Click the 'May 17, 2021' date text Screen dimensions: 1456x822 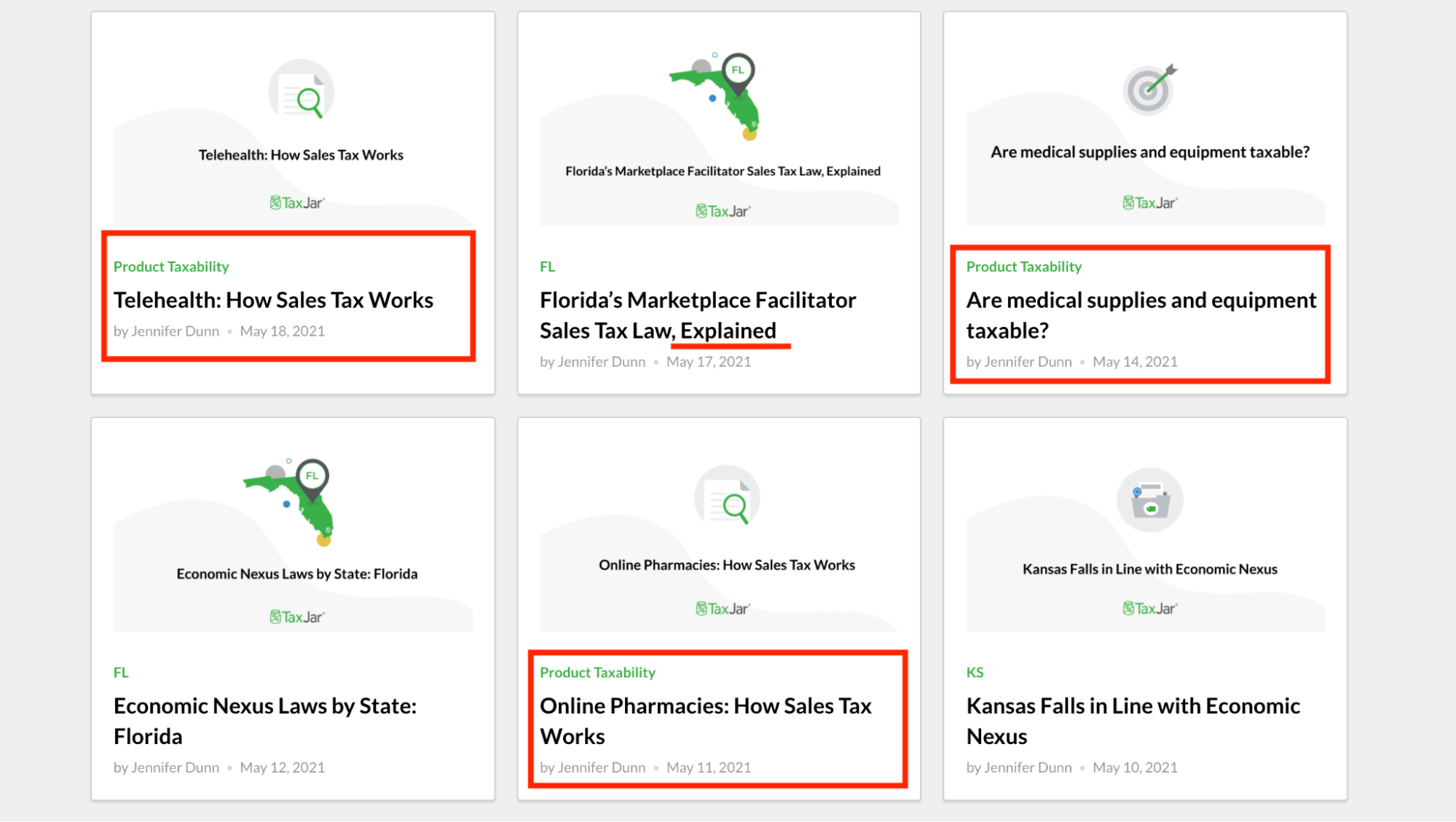point(709,362)
